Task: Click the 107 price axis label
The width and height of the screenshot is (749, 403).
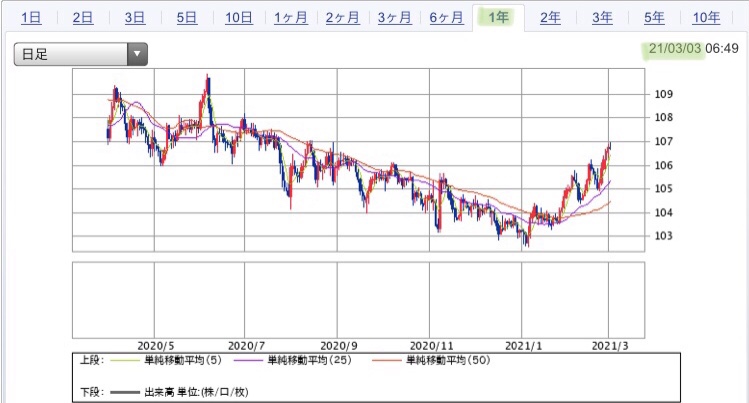Action: click(663, 141)
